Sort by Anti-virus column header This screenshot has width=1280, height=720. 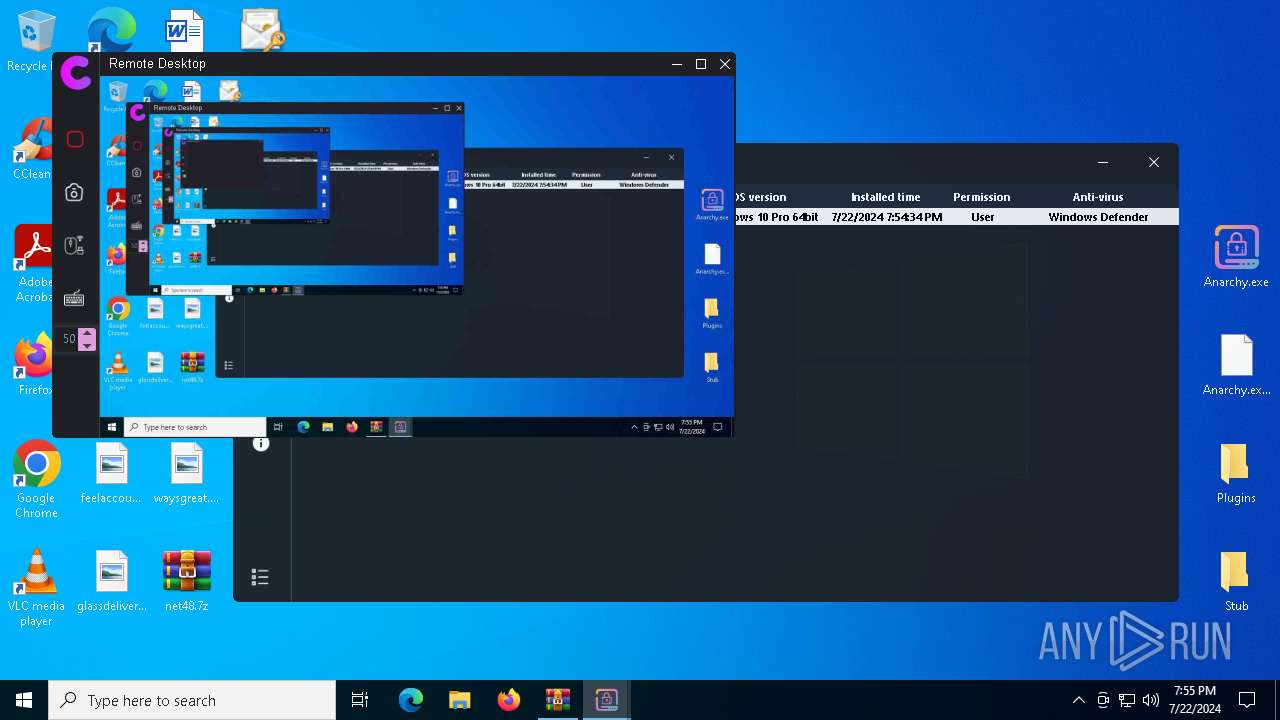pyautogui.click(x=1098, y=197)
